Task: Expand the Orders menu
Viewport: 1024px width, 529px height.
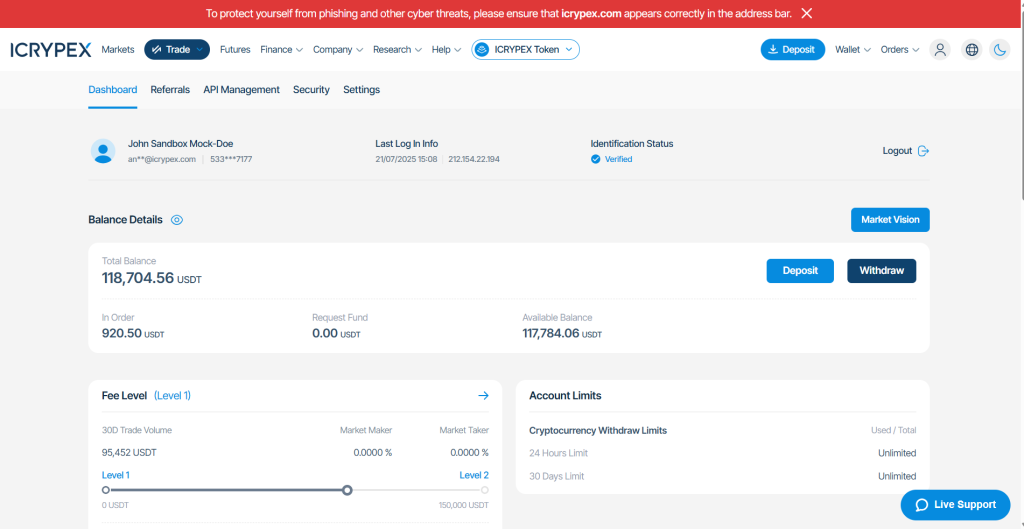Action: (900, 50)
